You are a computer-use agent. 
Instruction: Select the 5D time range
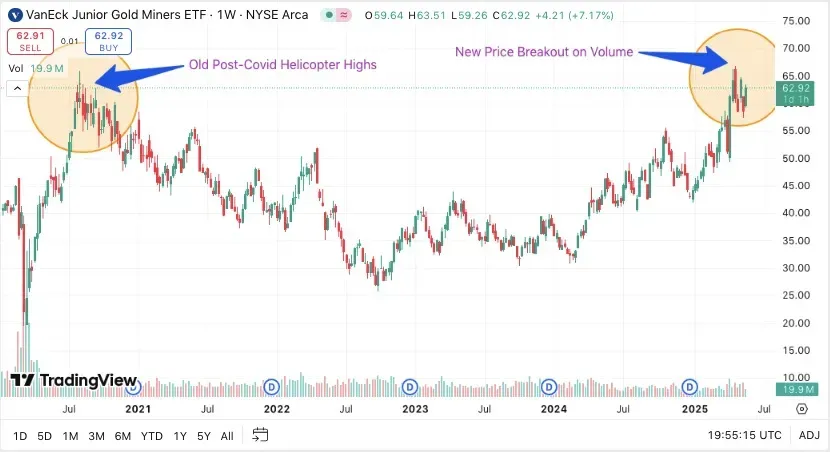pyautogui.click(x=44, y=436)
